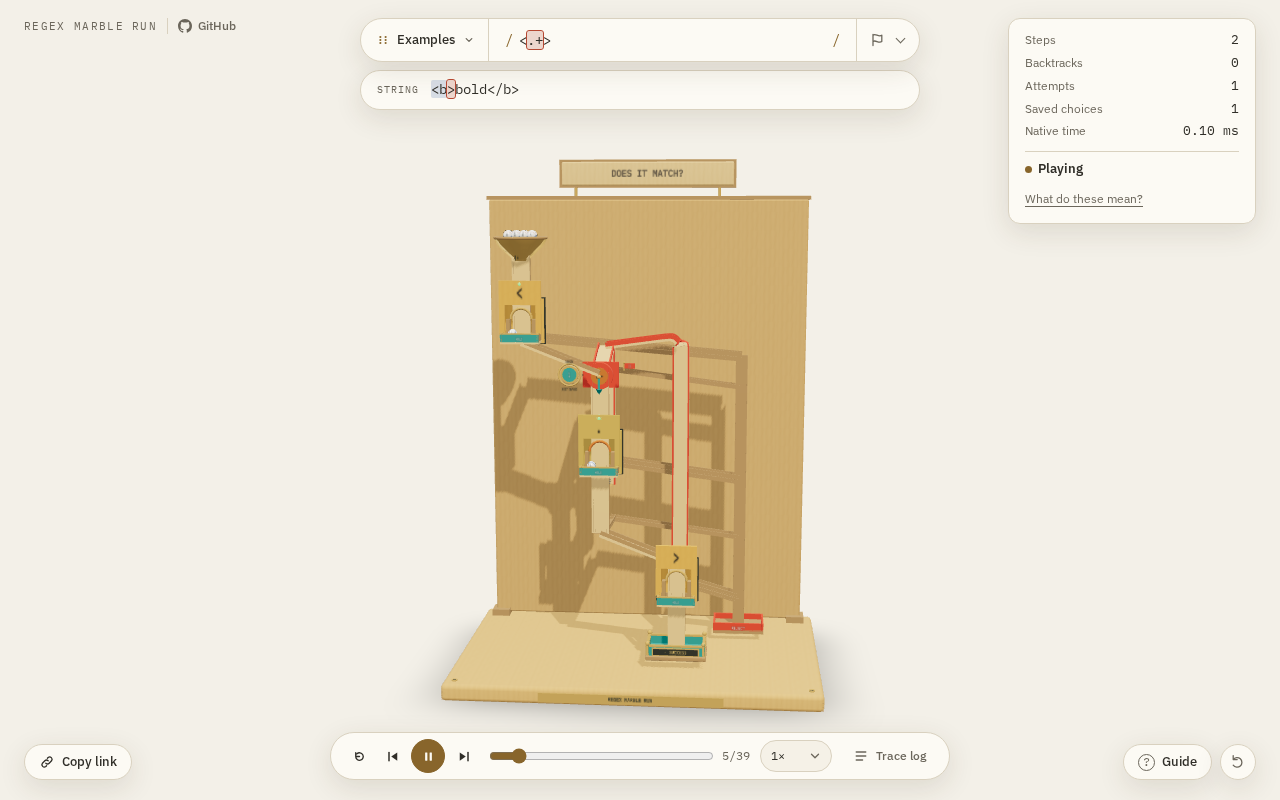Click the test string input field

pyautogui.click(x=668, y=90)
